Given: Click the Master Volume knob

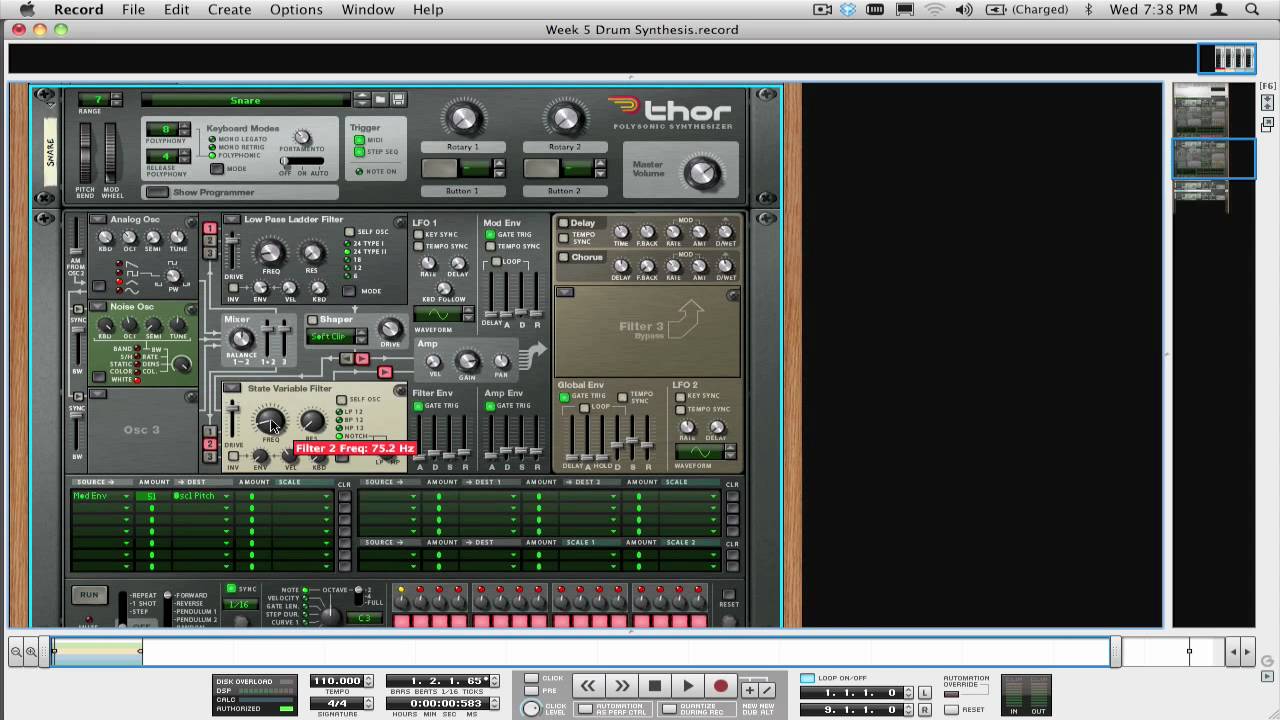Looking at the screenshot, I should [702, 173].
